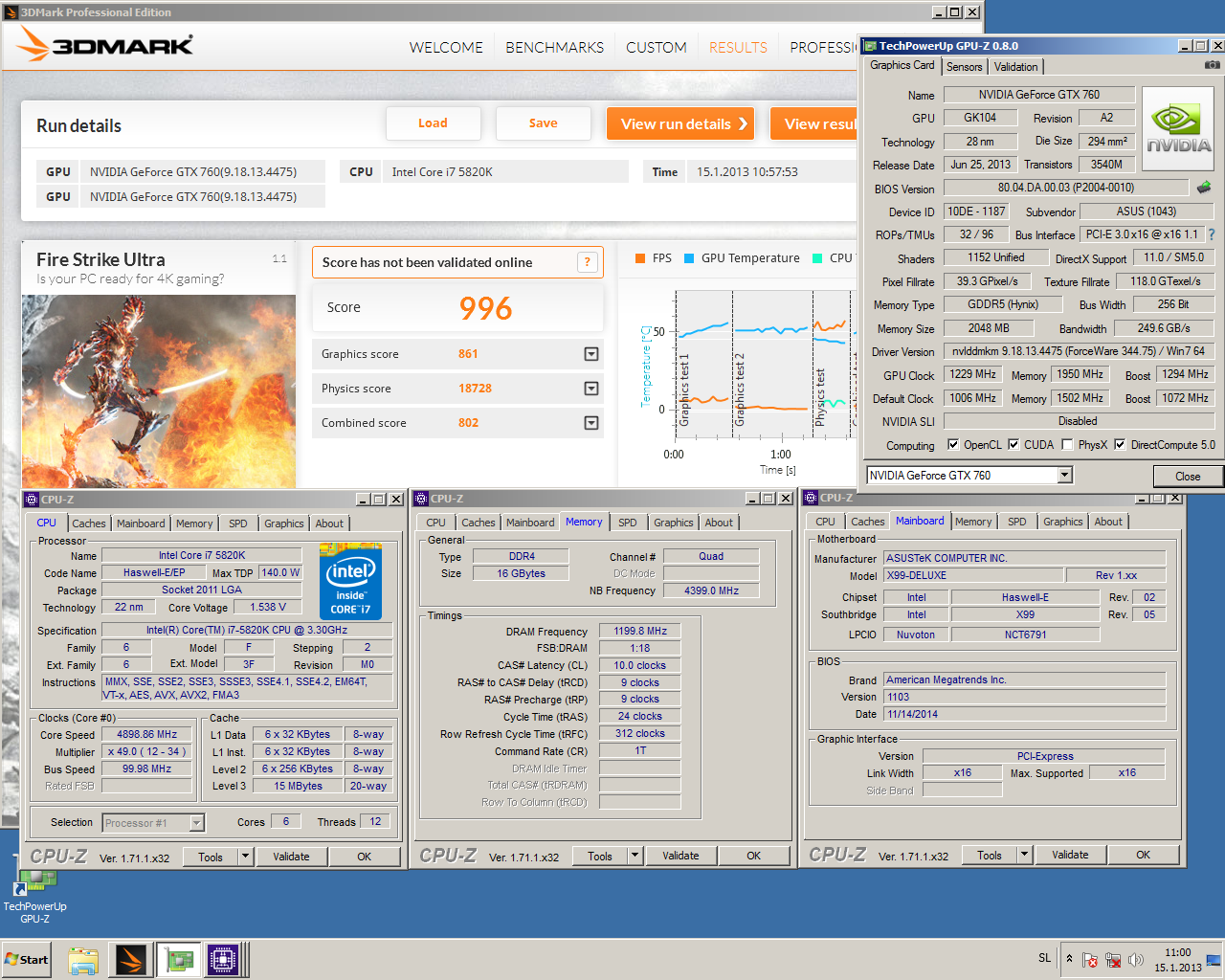
Task: Click the score validation question mark icon
Action: click(588, 262)
